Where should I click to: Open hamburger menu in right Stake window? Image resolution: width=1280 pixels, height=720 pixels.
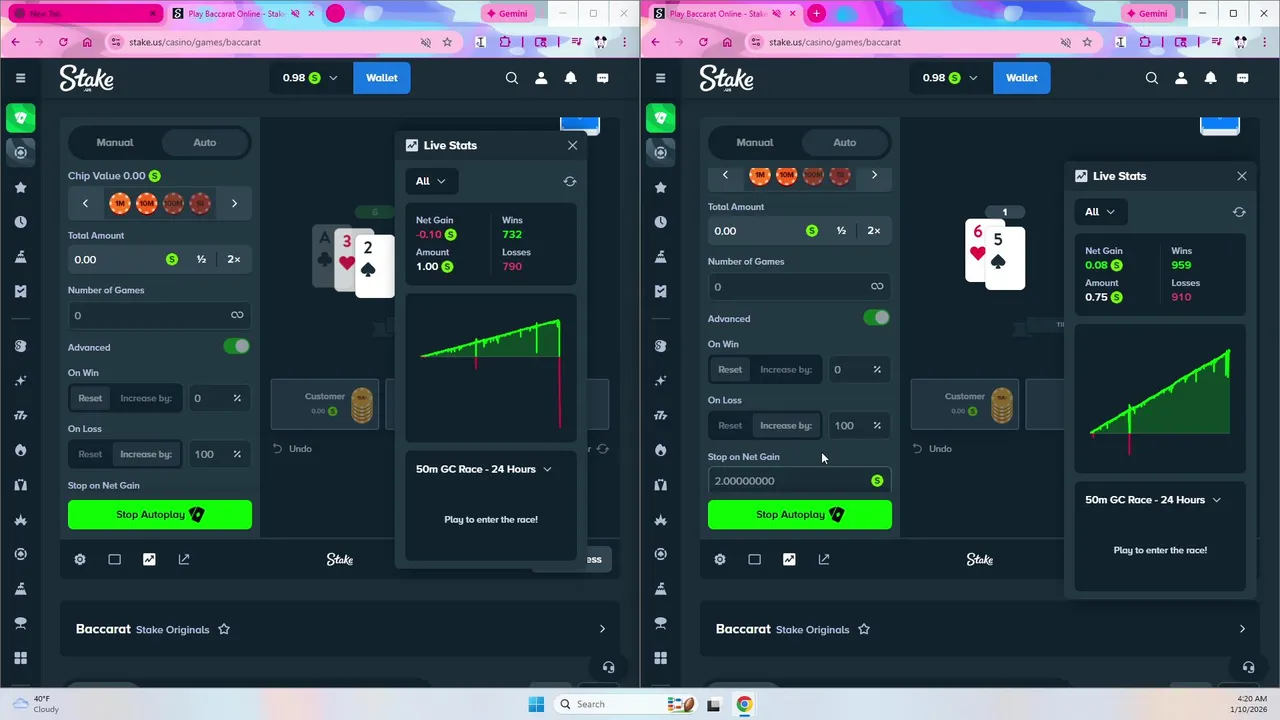660,78
